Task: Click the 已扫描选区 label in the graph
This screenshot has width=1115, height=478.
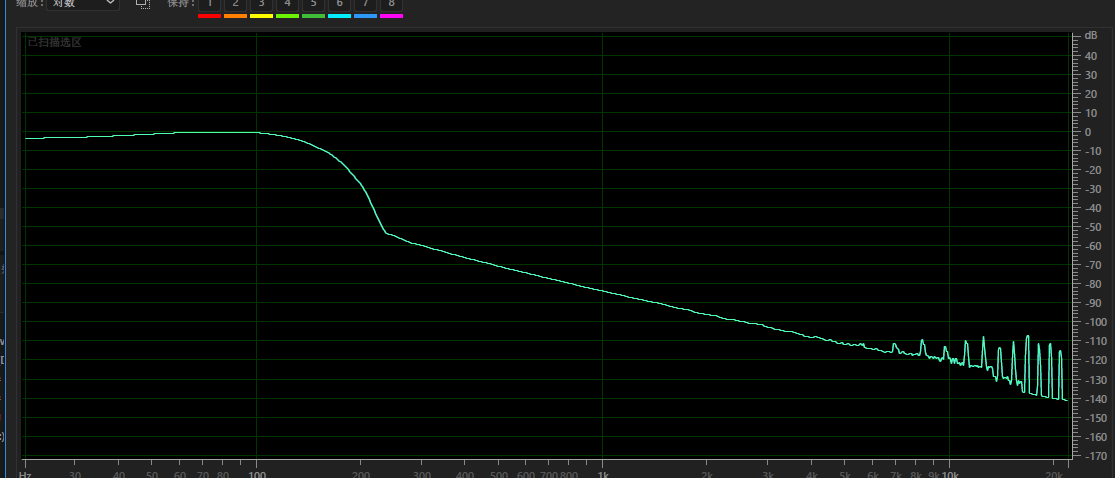Action: click(55, 42)
